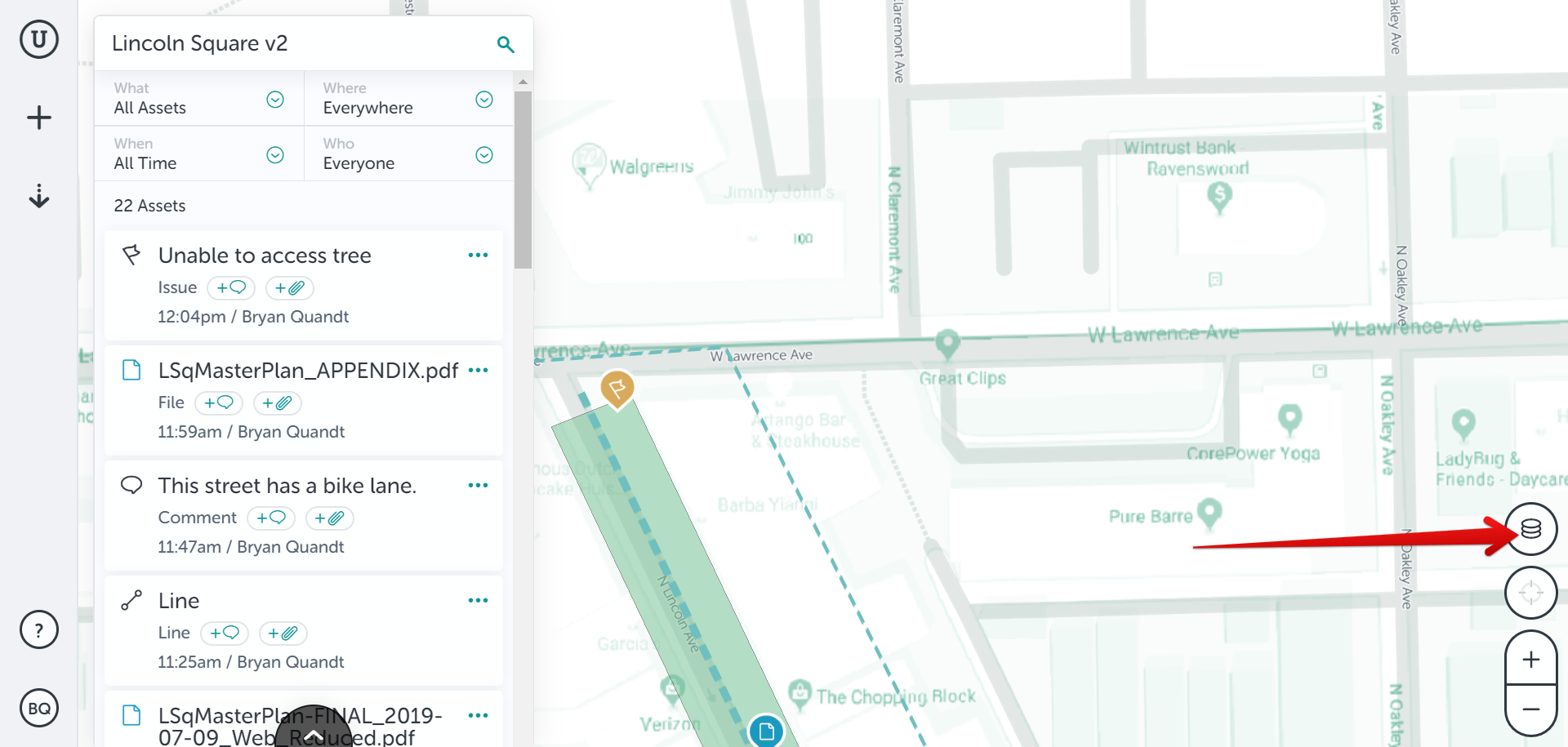The image size is (1568, 747).
Task: Click The Chopping Block map label
Action: click(x=896, y=696)
